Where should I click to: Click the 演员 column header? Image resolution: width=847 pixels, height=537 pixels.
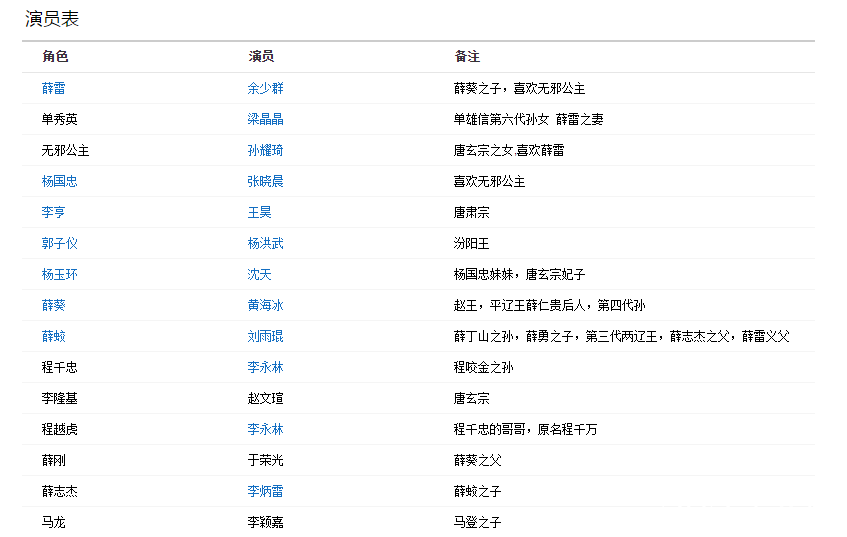coord(261,56)
